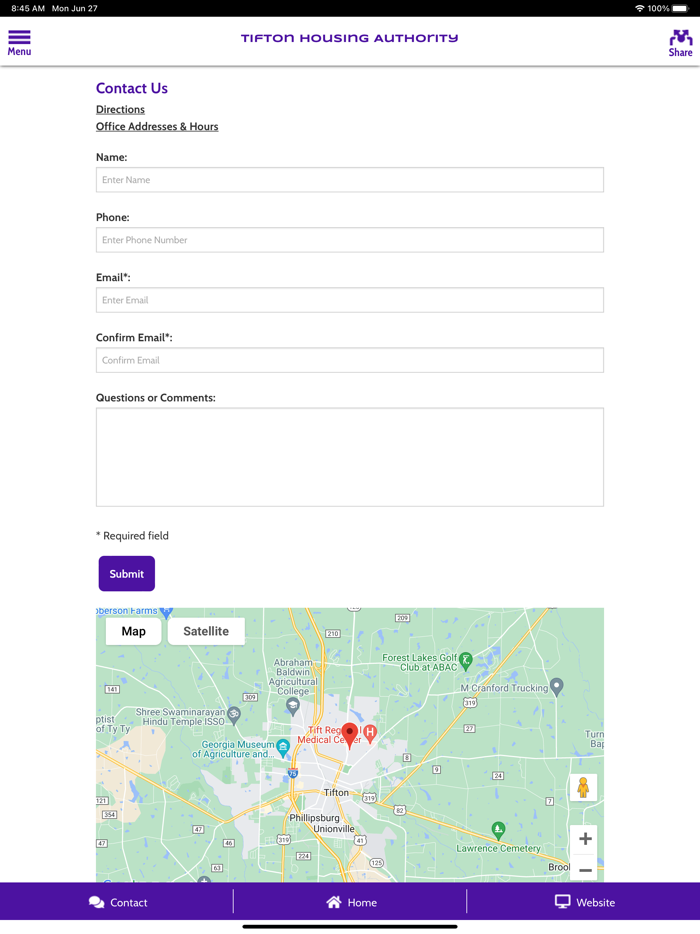The image size is (700, 934).
Task: Click the Required field note
Action: tap(132, 536)
